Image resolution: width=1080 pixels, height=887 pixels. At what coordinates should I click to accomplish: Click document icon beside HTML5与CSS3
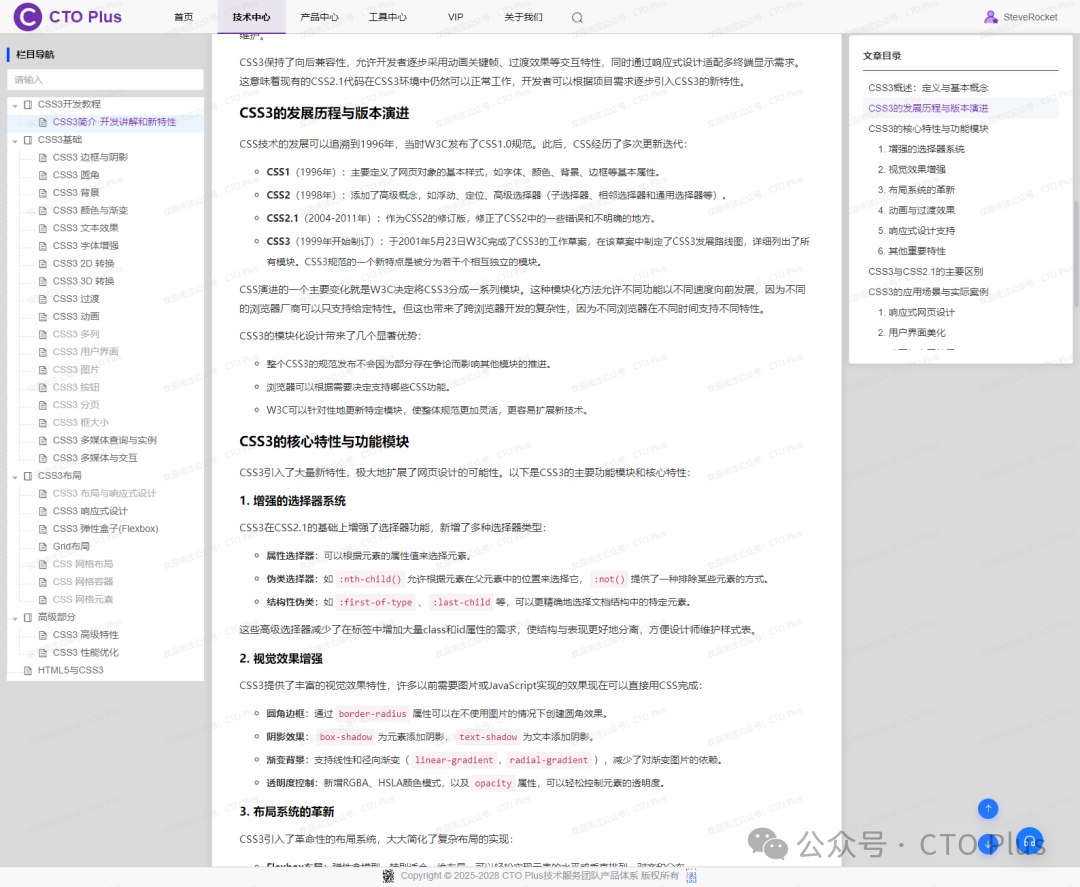point(28,670)
